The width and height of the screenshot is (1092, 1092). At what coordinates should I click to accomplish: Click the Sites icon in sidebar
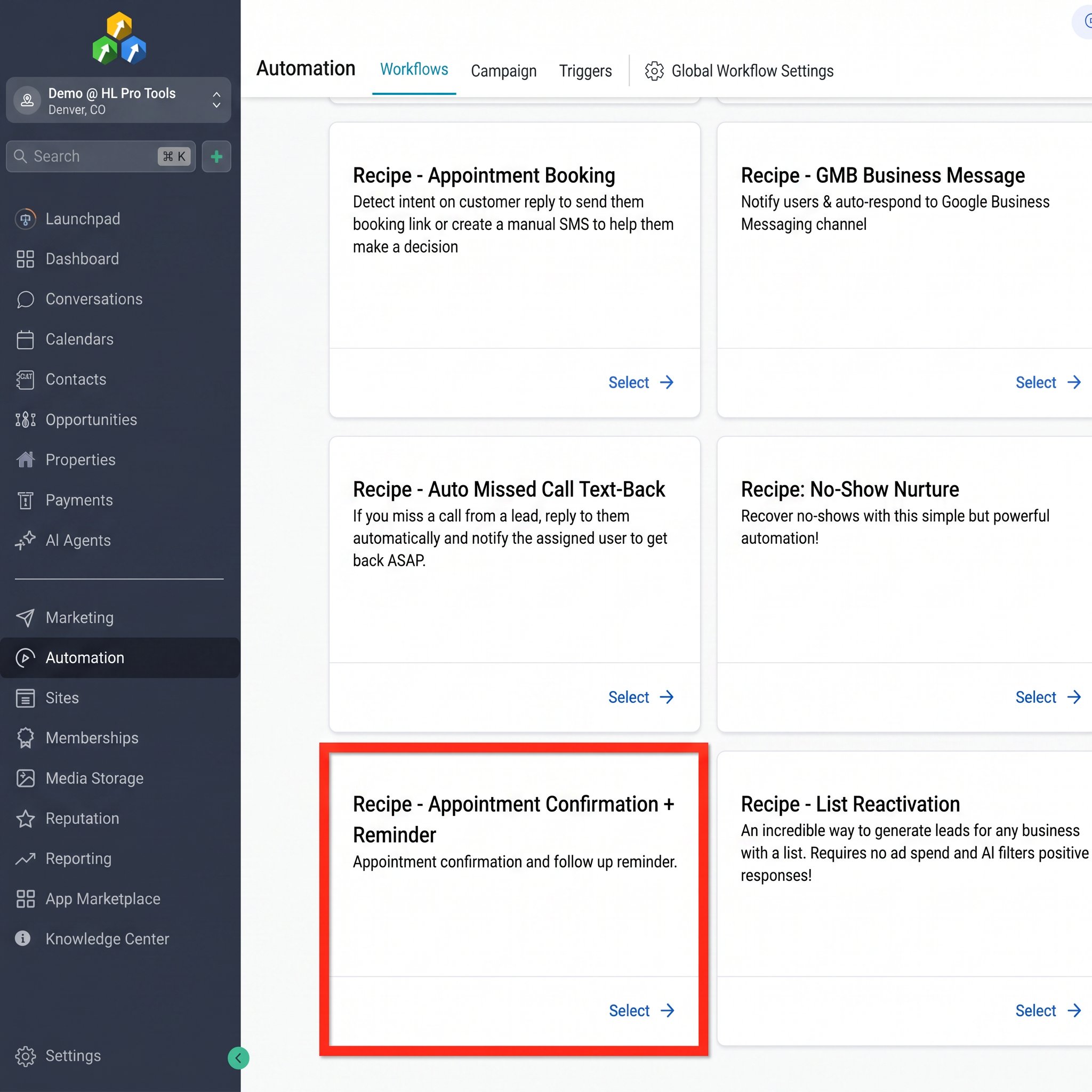[26, 698]
